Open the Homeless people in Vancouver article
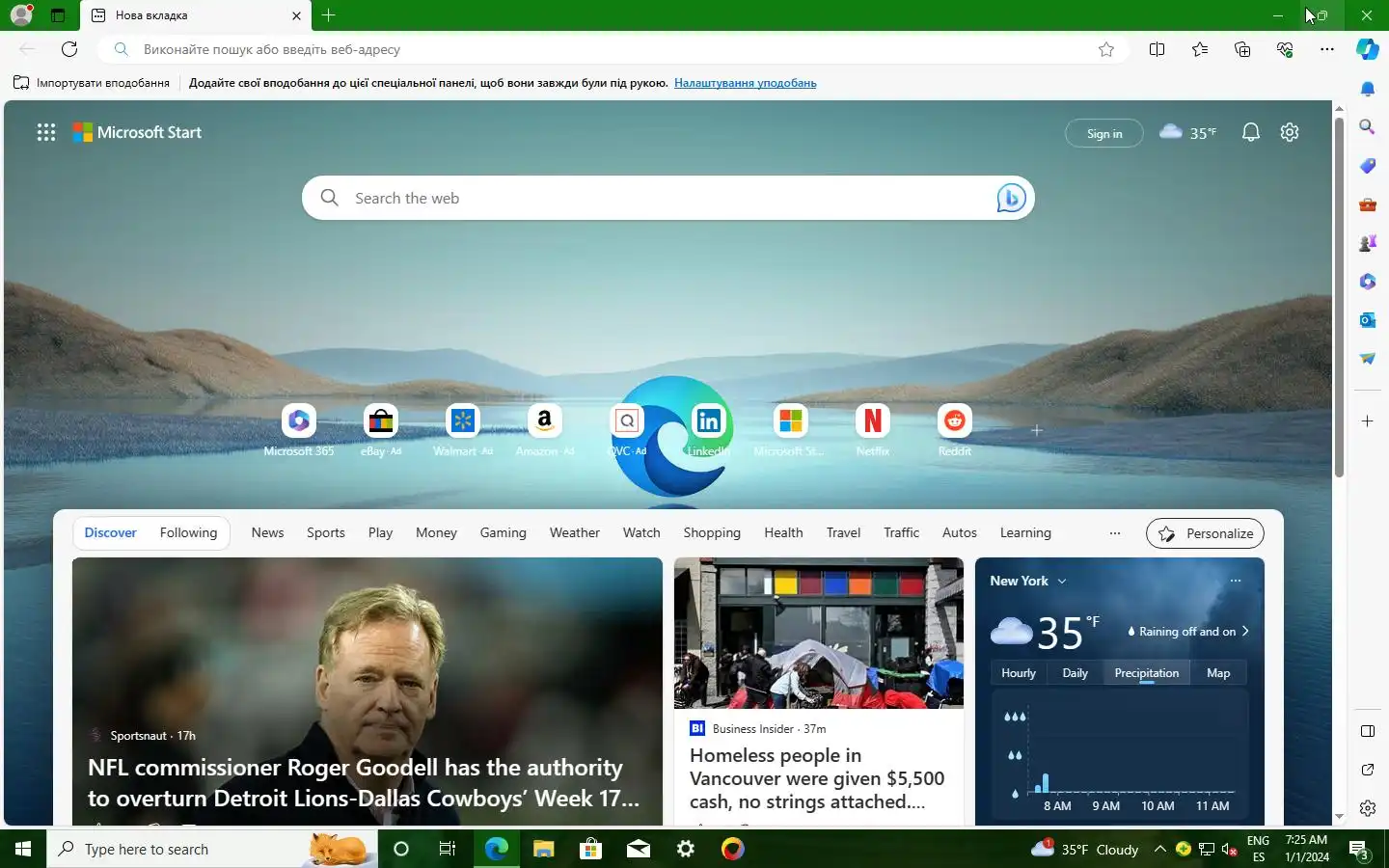The image size is (1389, 868). point(817,778)
